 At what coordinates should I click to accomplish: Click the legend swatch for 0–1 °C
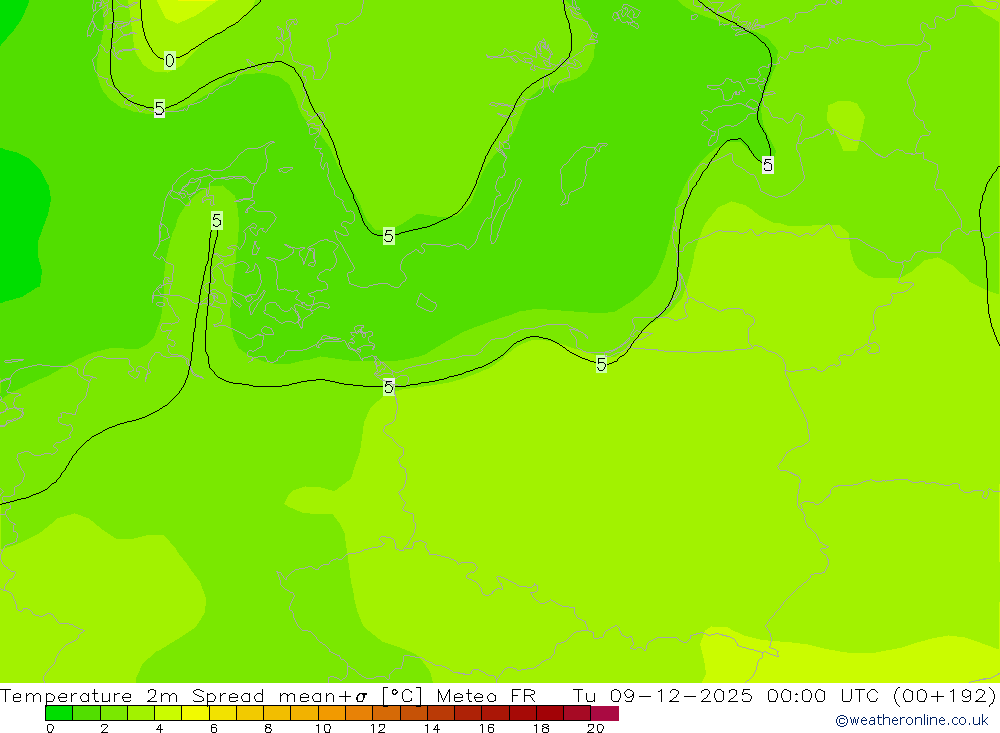[x=59, y=713]
